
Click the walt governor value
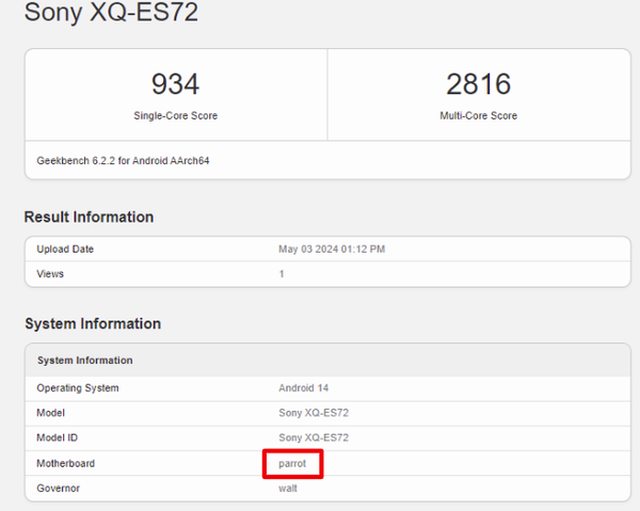pyautogui.click(x=288, y=488)
